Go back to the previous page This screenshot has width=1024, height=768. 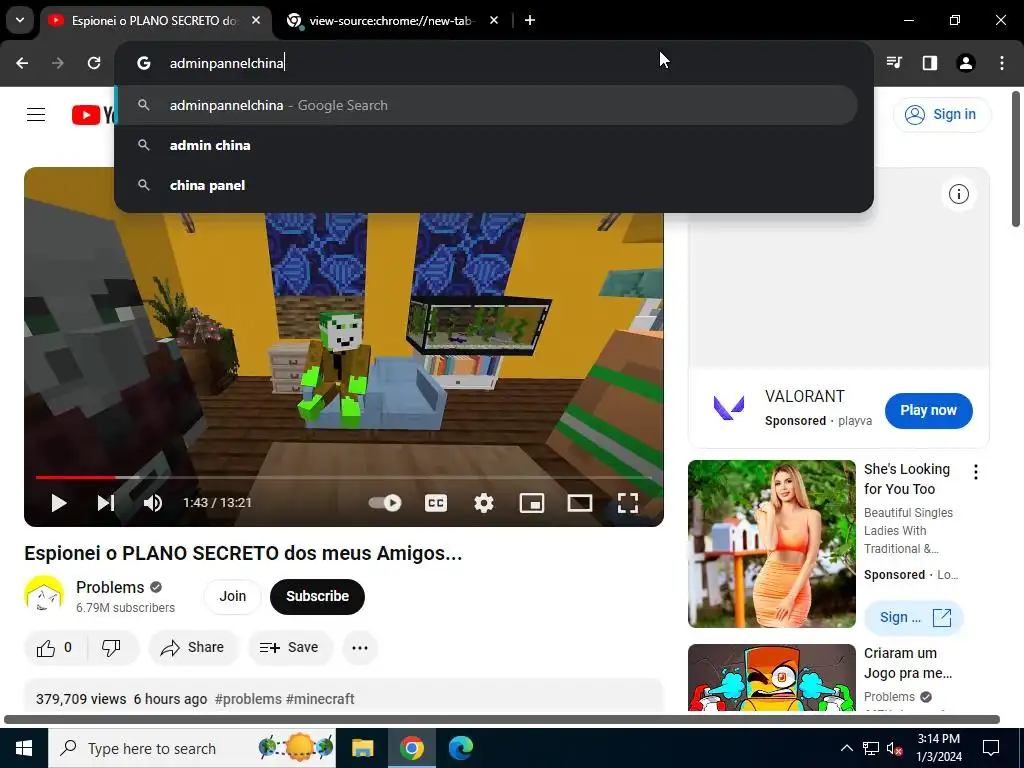click(22, 63)
